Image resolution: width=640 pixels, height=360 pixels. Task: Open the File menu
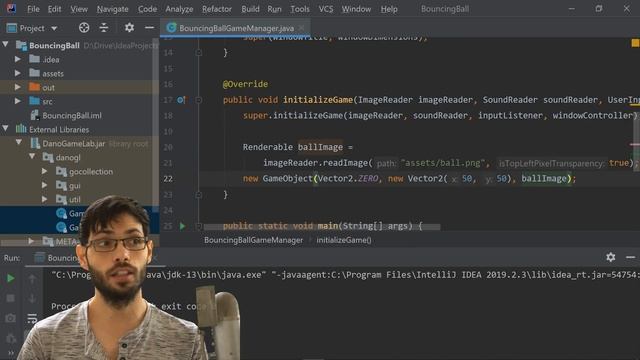(x=33, y=9)
